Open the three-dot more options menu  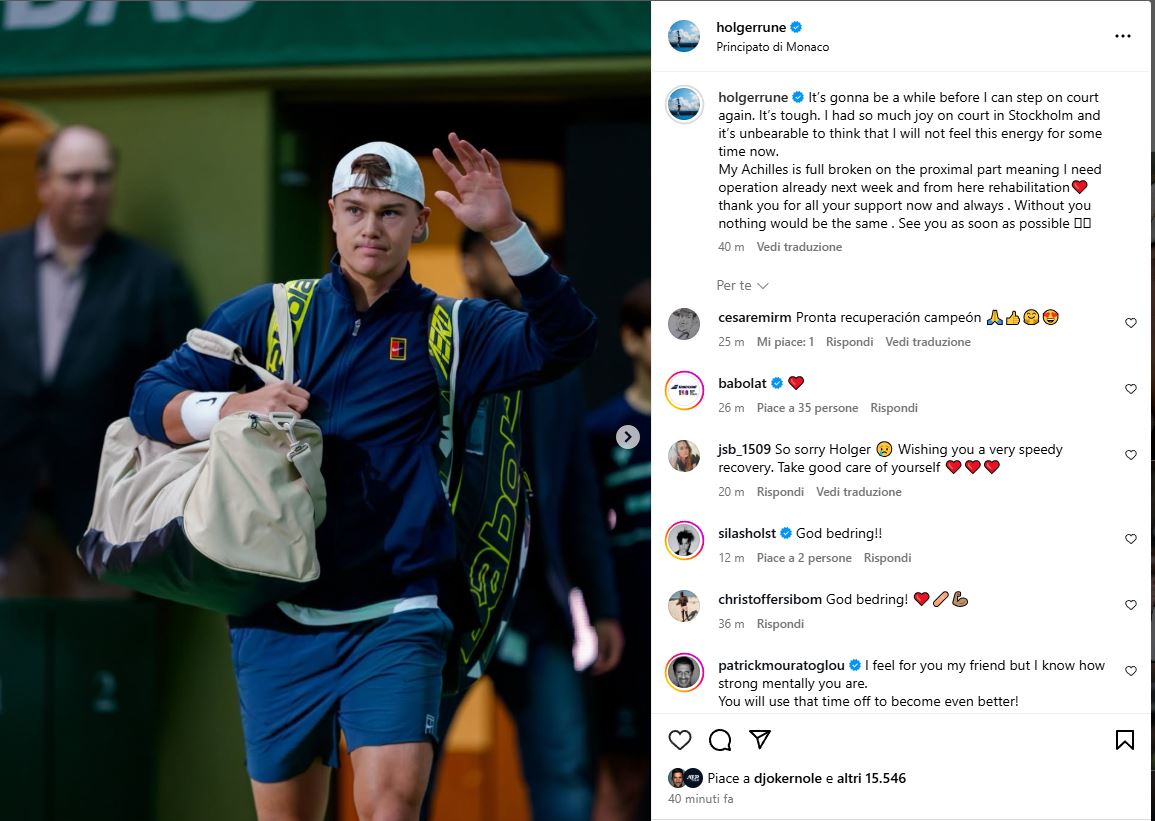pyautogui.click(x=1123, y=36)
